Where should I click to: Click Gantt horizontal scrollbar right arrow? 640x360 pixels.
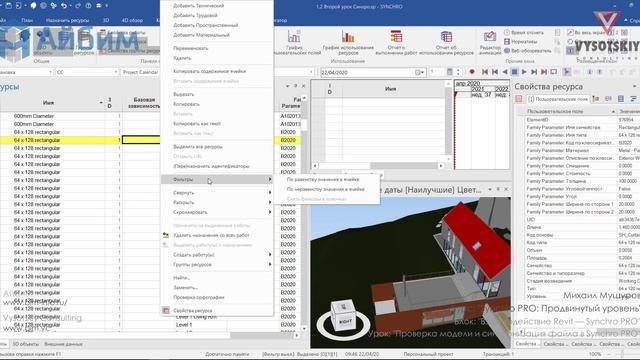click(x=441, y=166)
